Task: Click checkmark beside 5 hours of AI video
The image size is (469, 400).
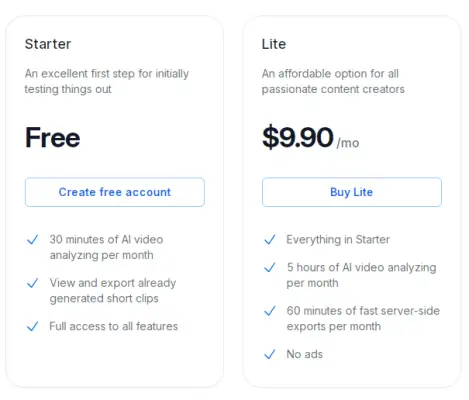Action: coord(270,267)
